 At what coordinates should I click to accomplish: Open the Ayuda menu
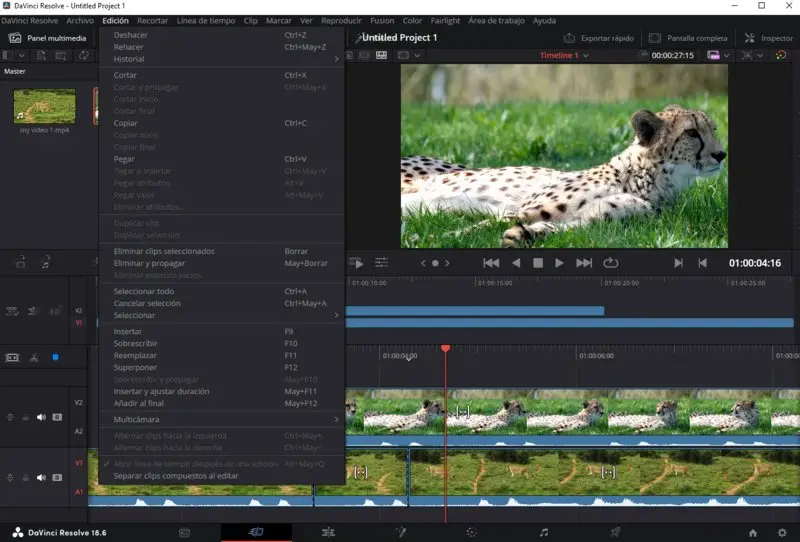(x=544, y=20)
